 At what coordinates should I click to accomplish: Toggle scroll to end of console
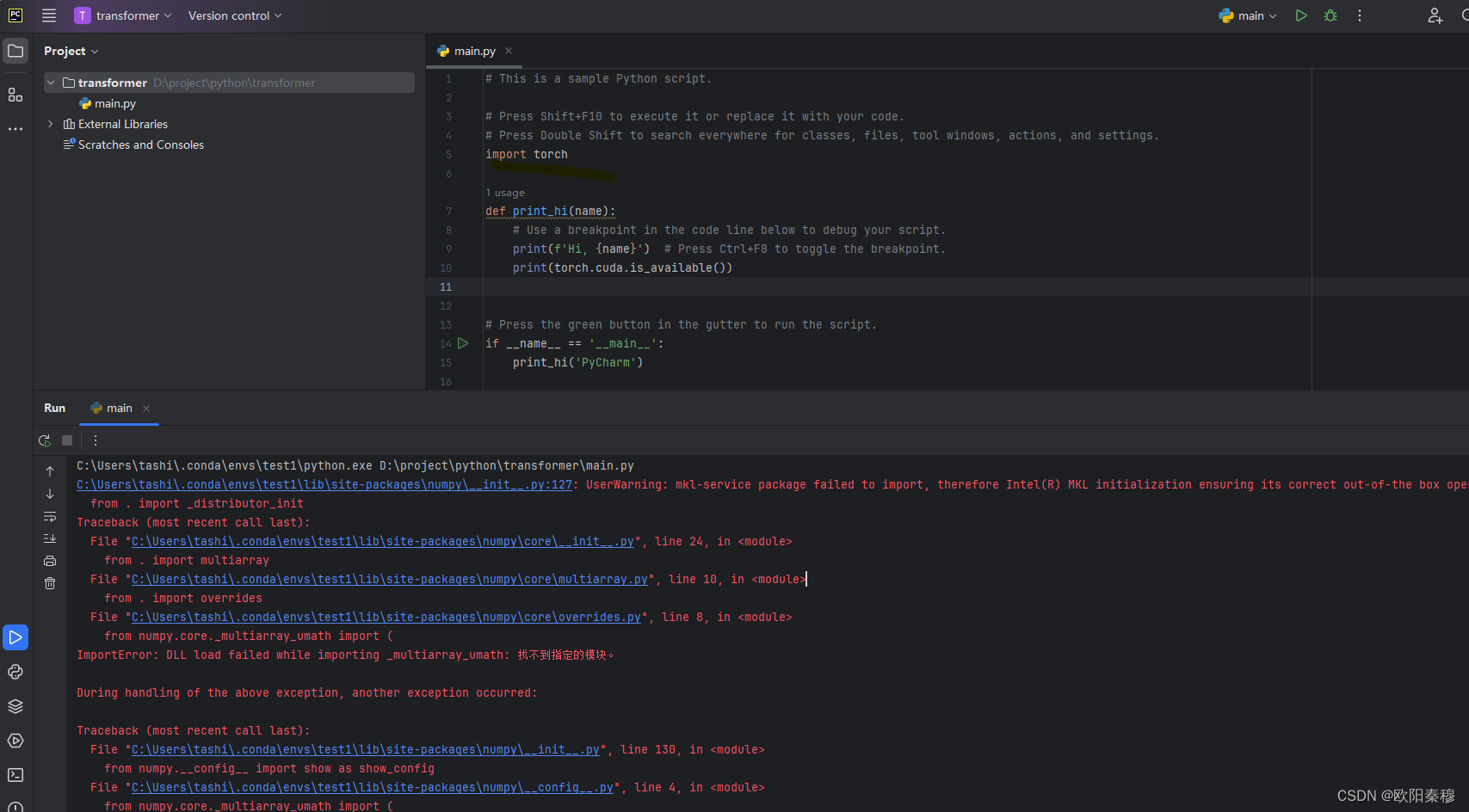pos(50,538)
